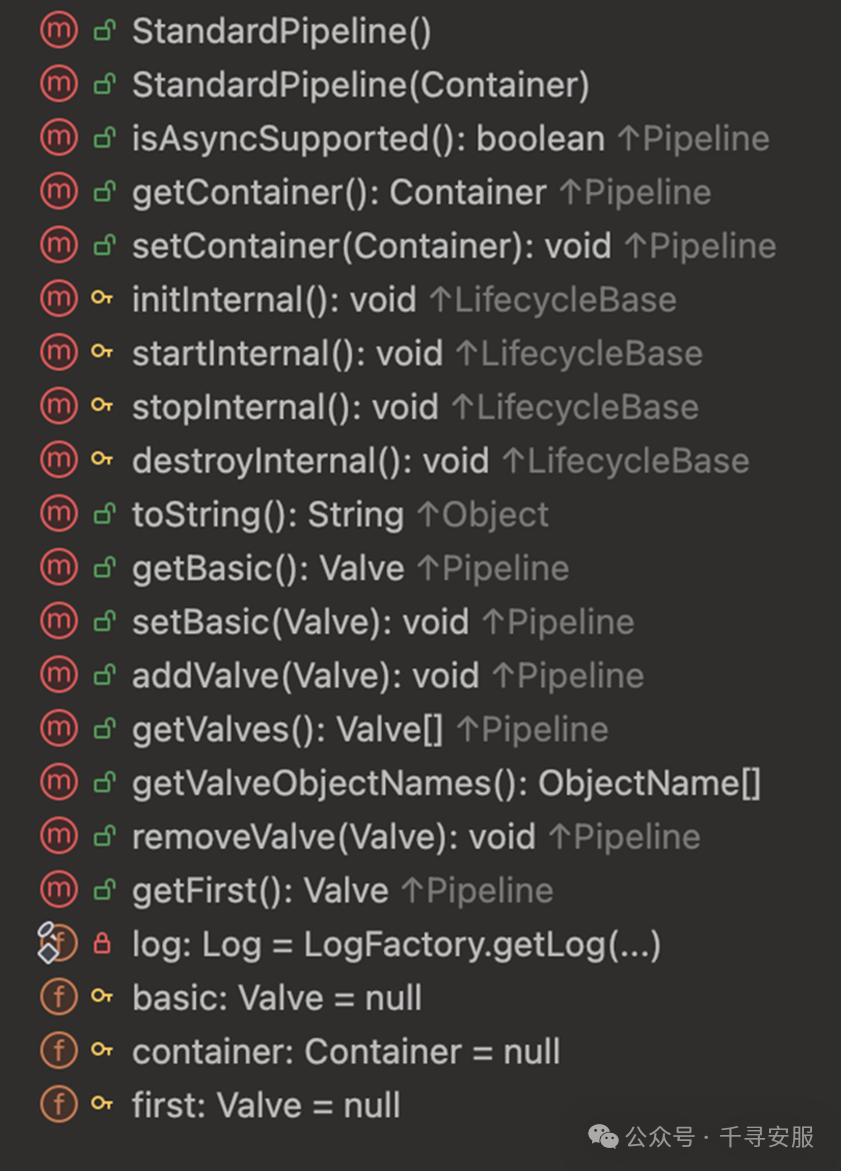This screenshot has width=841, height=1171.
Task: Click the protected key icon beside initInternal()
Action: point(102,298)
